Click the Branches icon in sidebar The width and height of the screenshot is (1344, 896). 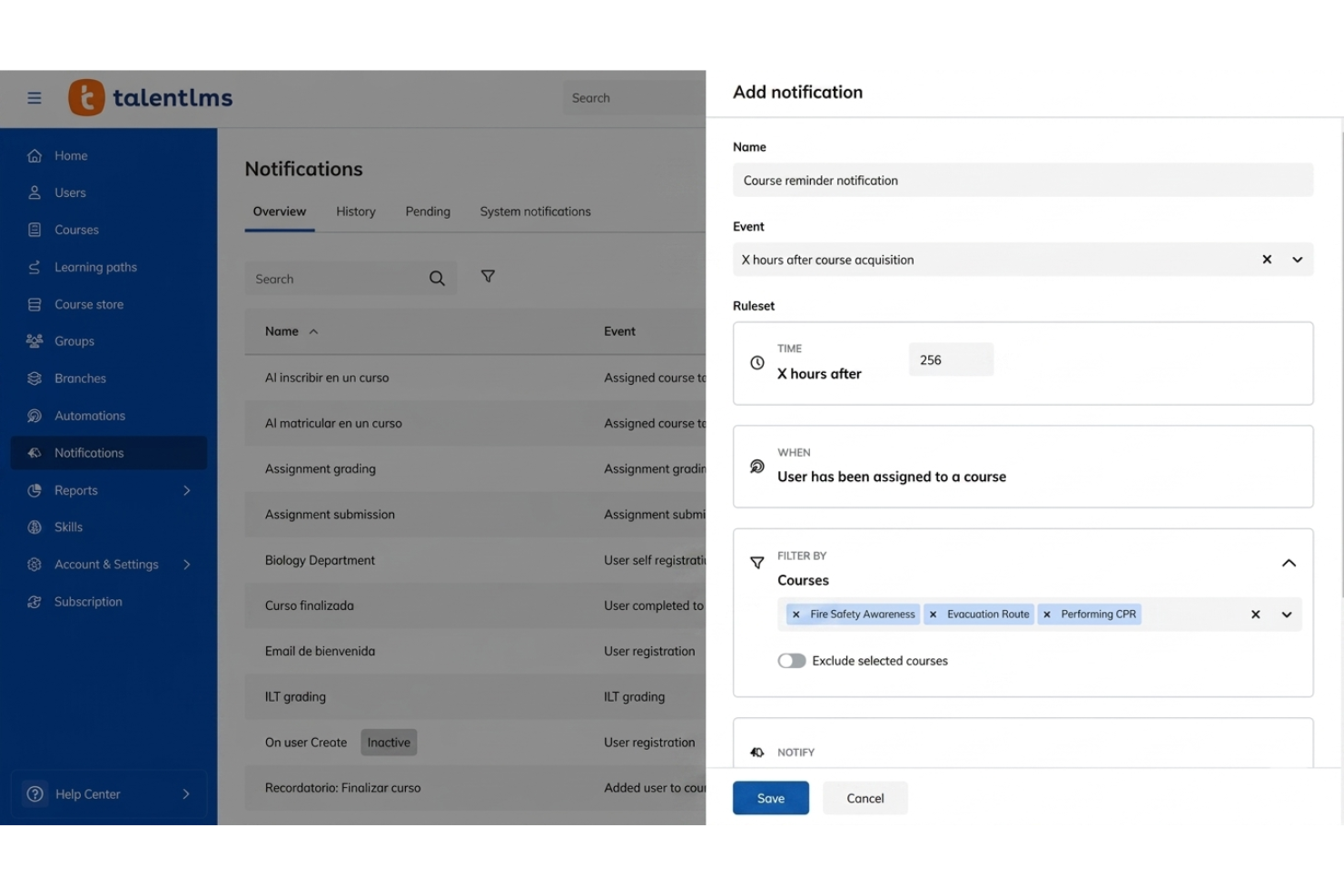click(35, 379)
